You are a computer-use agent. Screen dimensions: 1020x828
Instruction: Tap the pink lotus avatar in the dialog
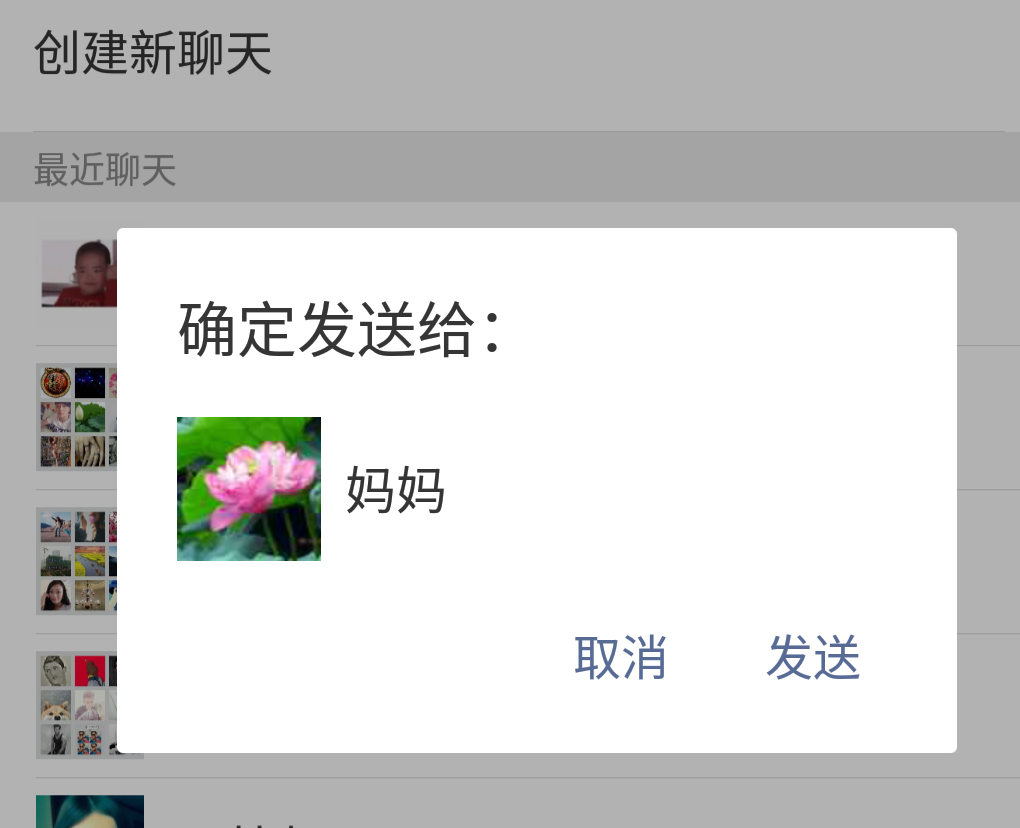248,488
